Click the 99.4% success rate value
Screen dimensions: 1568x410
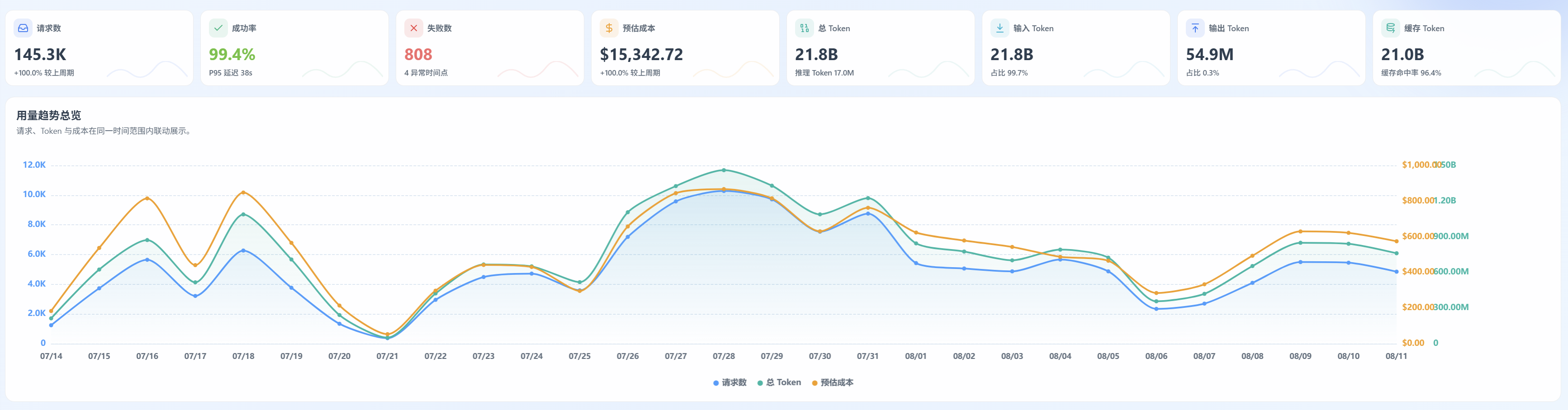[x=232, y=55]
